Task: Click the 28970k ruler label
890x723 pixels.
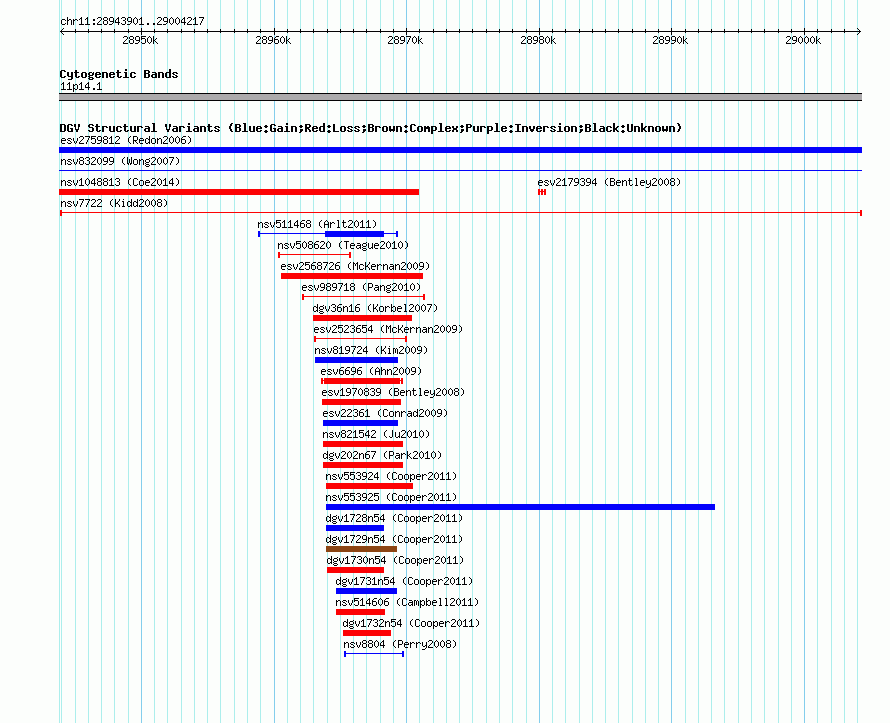Action: pyautogui.click(x=405, y=40)
